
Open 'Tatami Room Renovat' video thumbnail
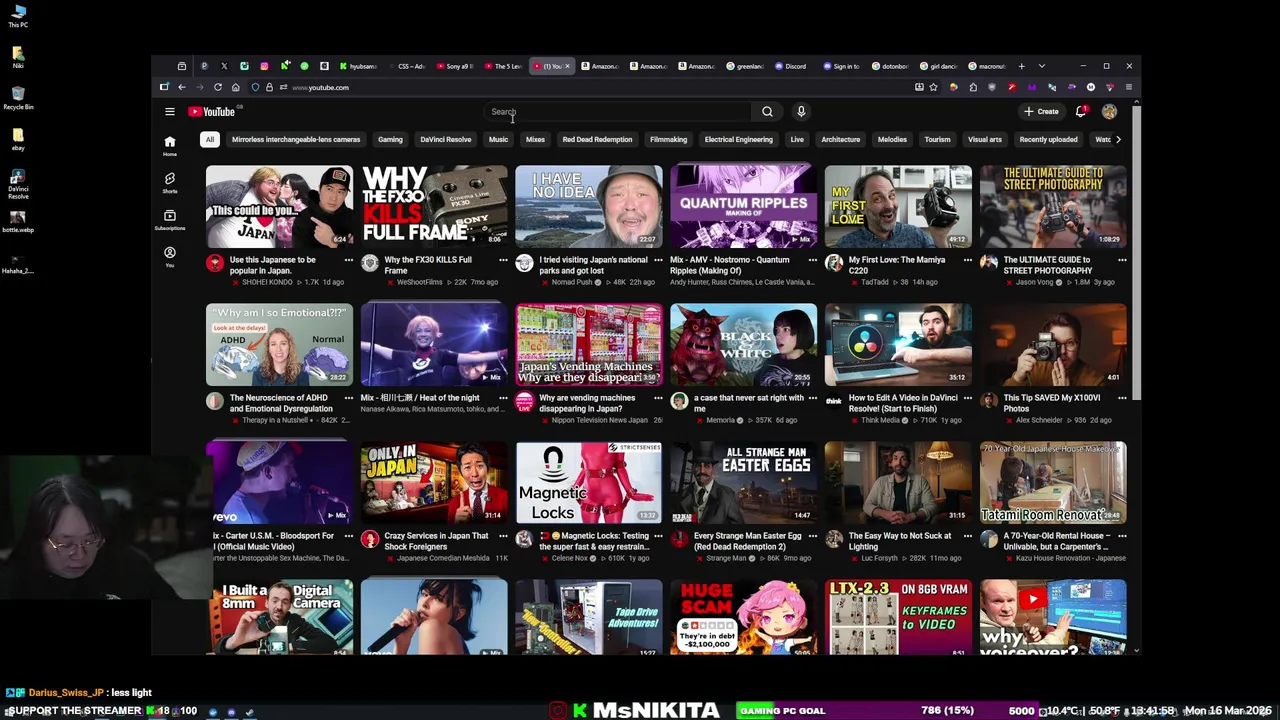pyautogui.click(x=1053, y=483)
